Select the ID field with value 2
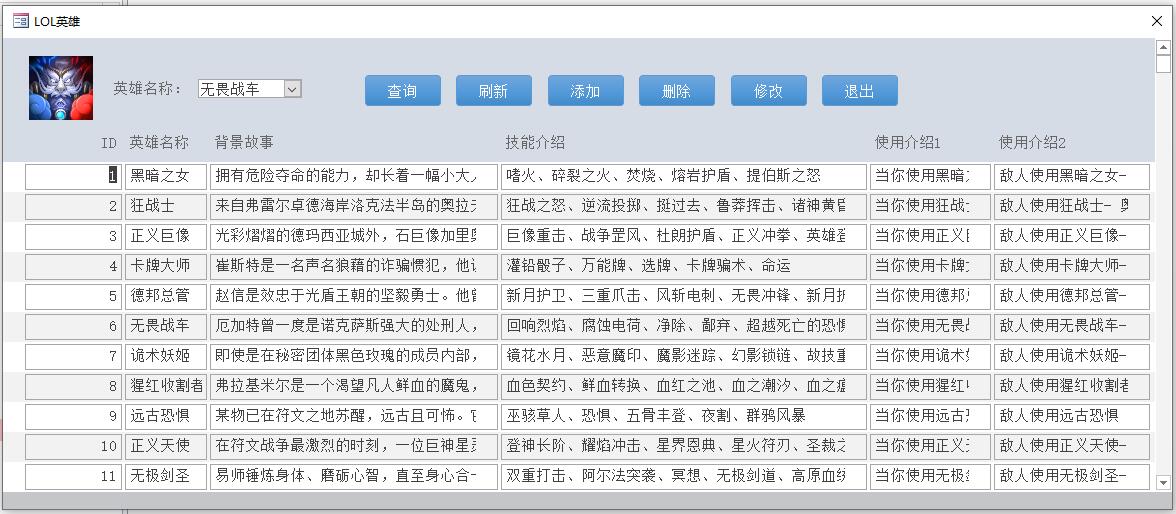 point(73,206)
